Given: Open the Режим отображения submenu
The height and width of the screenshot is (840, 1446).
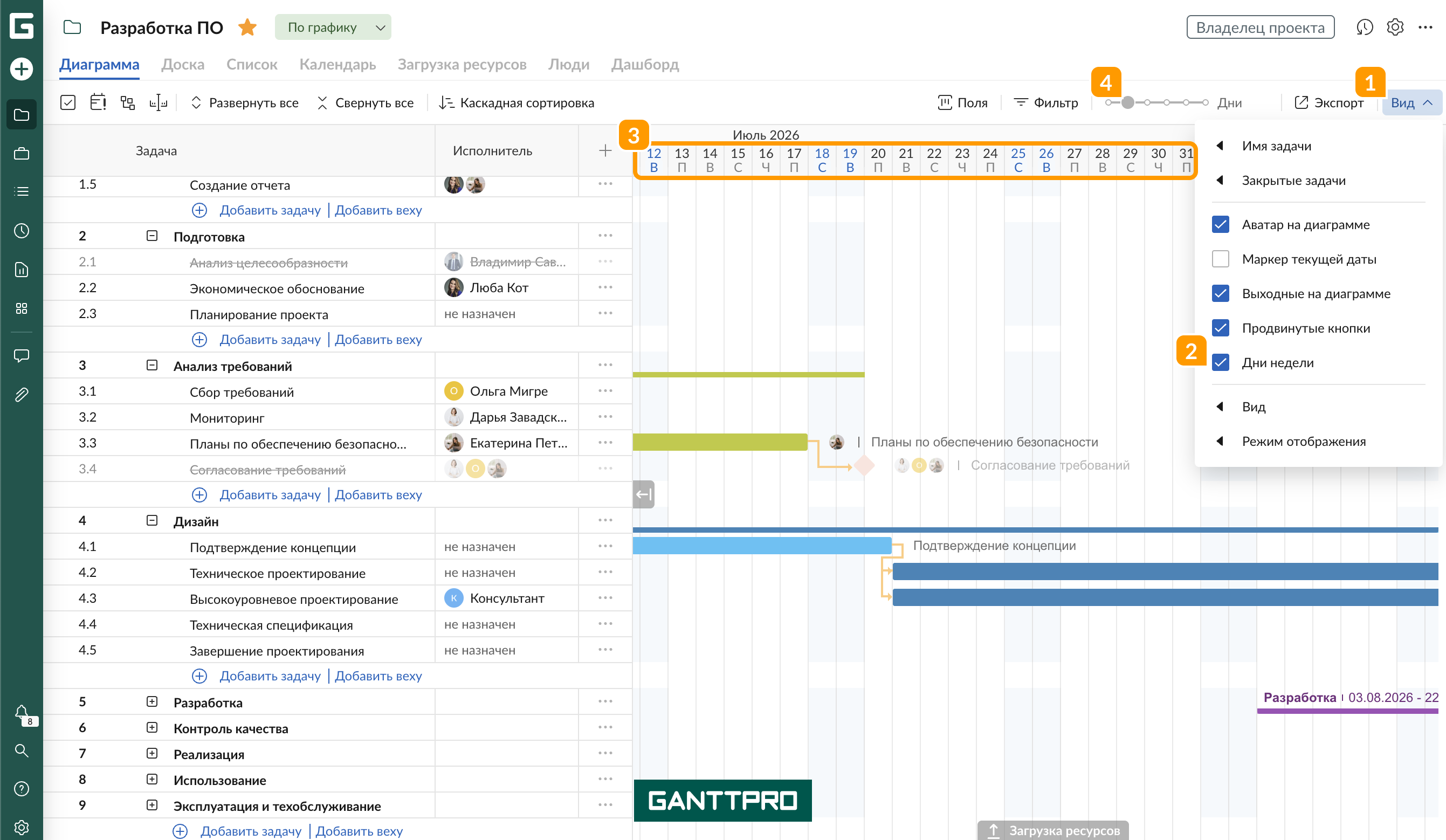Looking at the screenshot, I should coord(1303,441).
